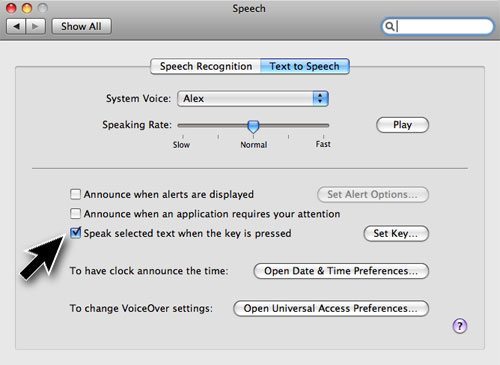Open Universal Access Preferences
Viewport: 500px width, 365px height.
pos(331,308)
